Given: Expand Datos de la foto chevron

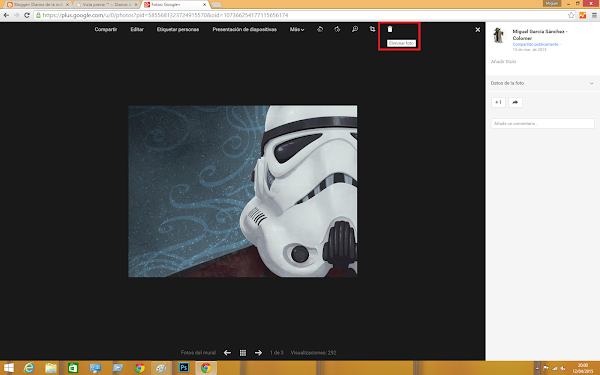Looking at the screenshot, I should 592,83.
